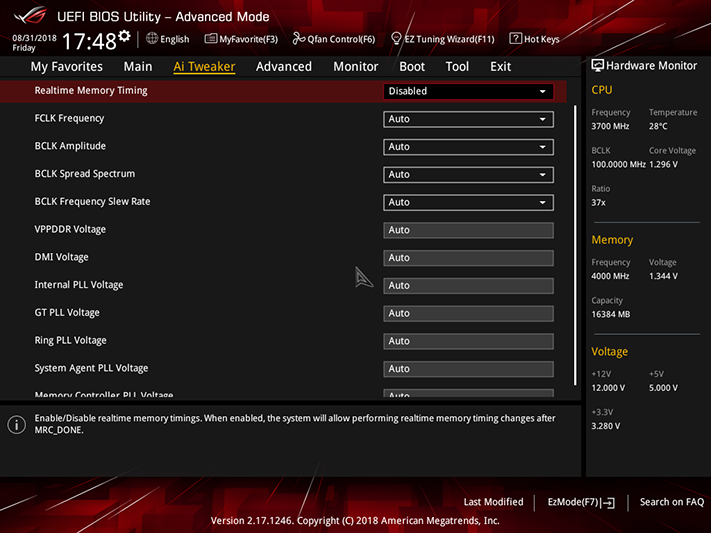Click the Hardware Monitor screen icon

[598, 66]
